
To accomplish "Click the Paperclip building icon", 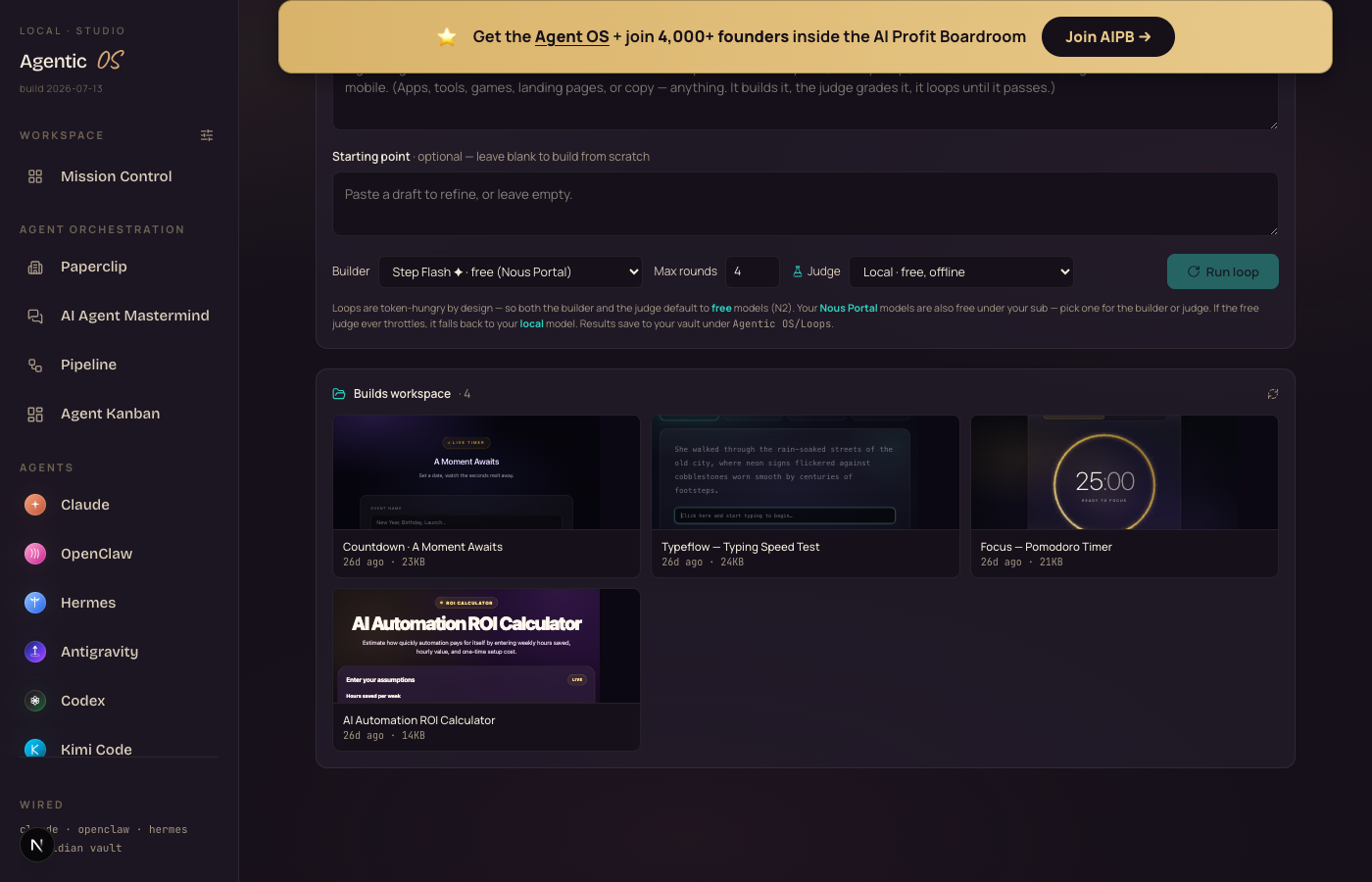I will (x=35, y=267).
